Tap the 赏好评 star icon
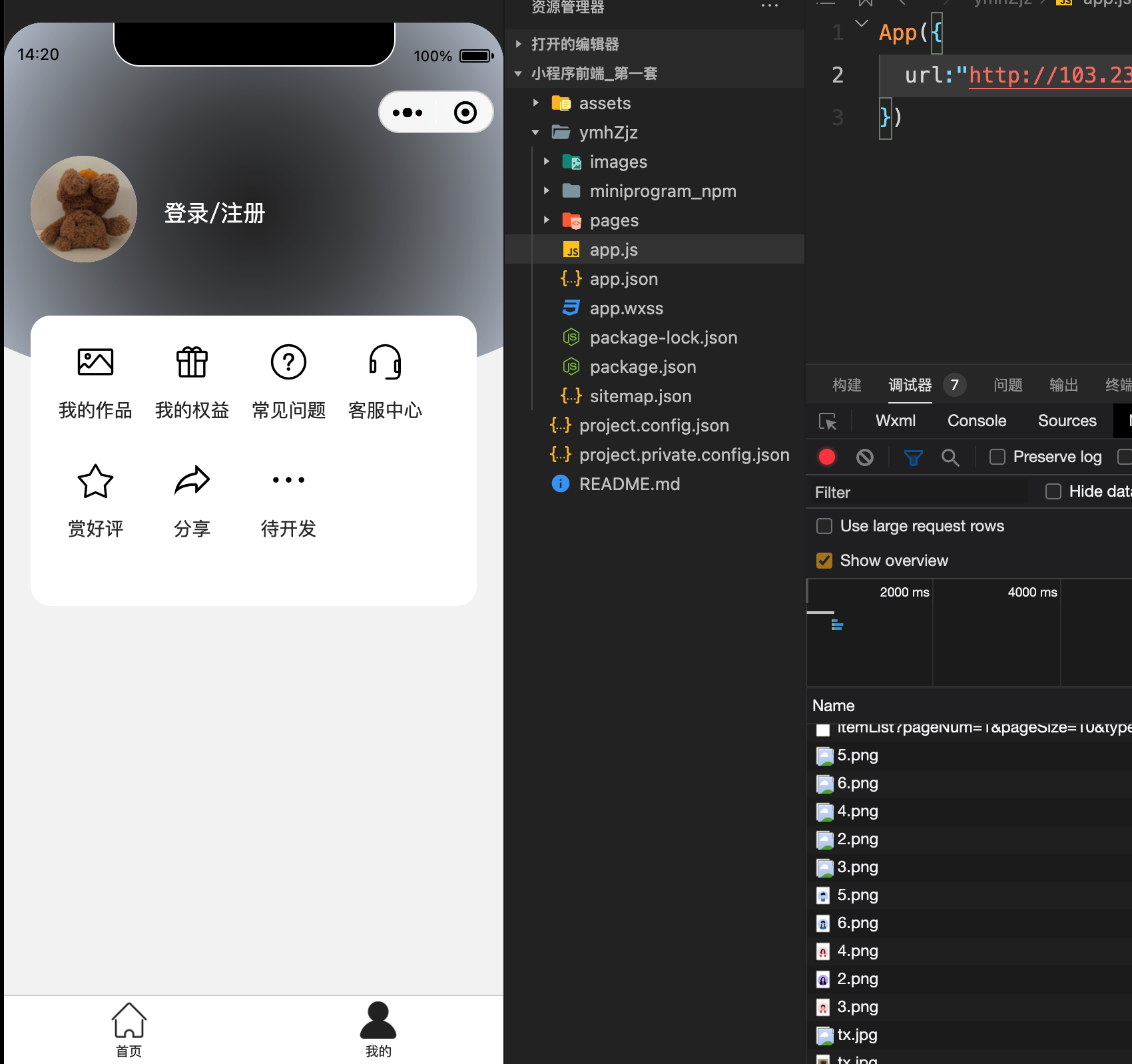 click(x=95, y=481)
